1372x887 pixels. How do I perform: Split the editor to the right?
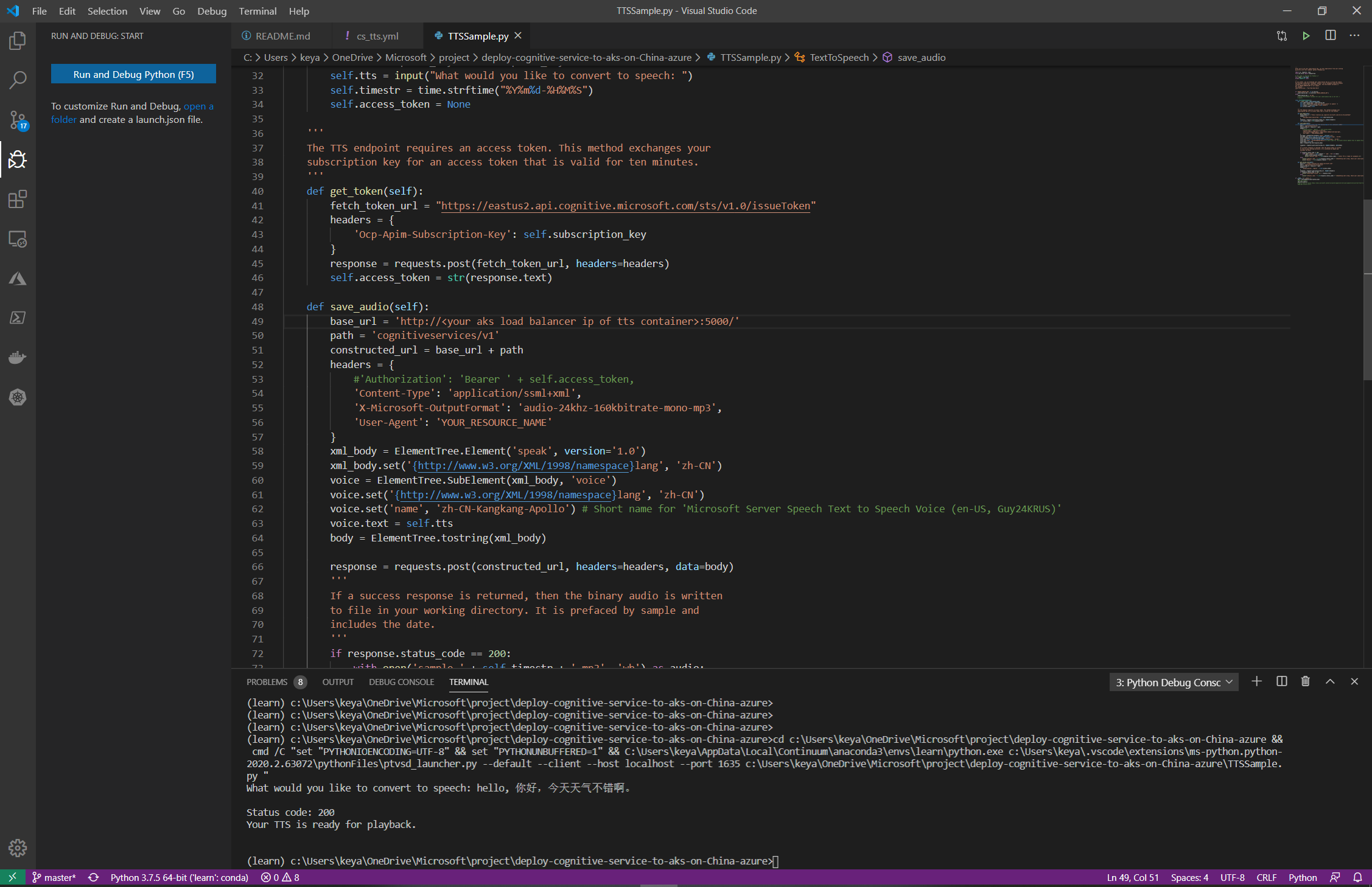1330,36
